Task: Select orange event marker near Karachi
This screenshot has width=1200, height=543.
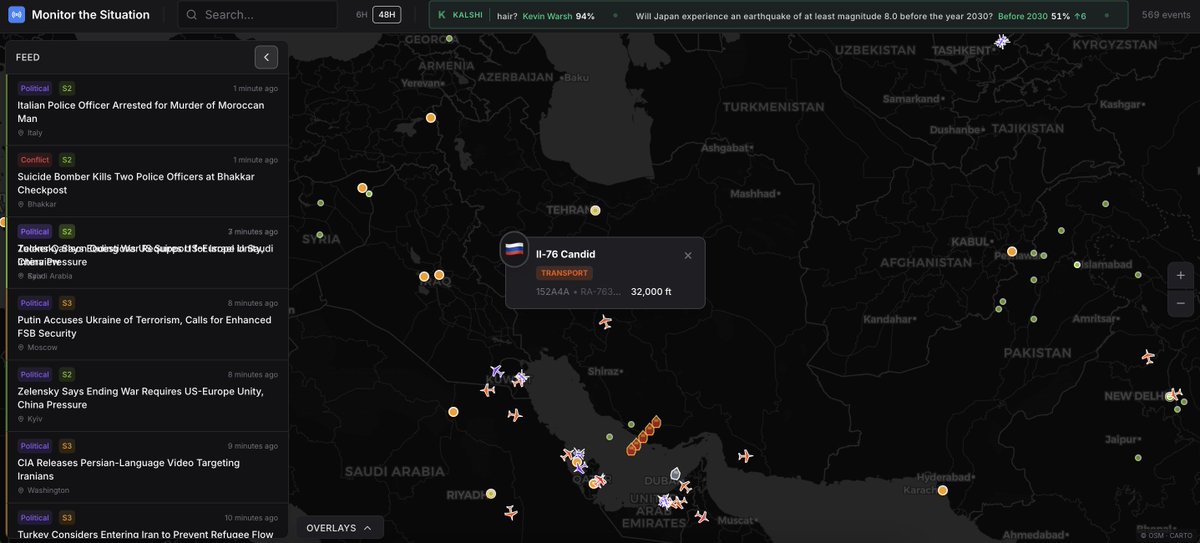Action: (x=942, y=490)
